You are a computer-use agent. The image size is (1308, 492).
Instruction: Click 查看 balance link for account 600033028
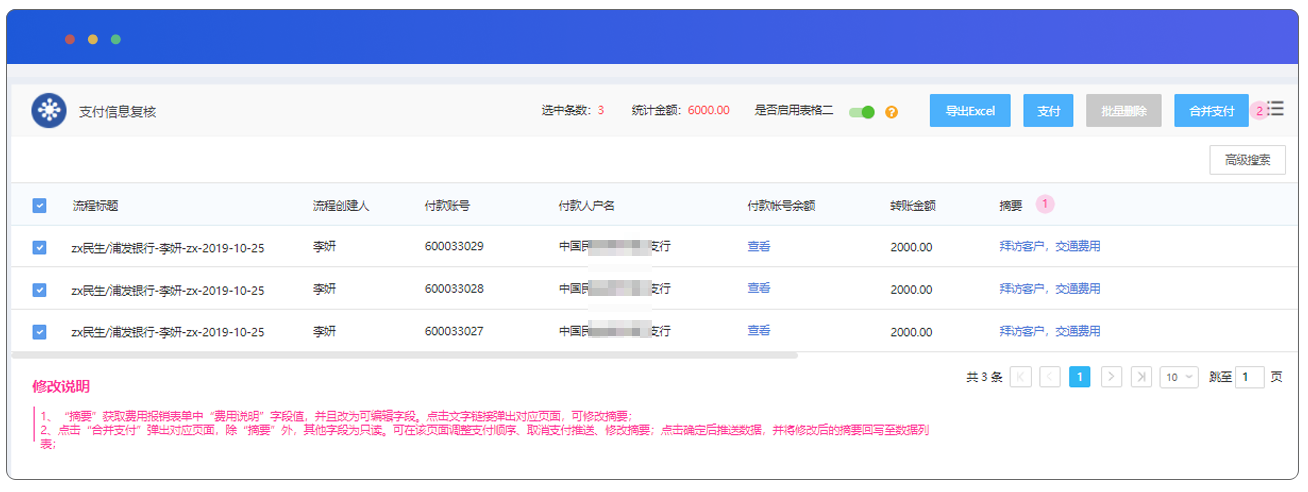tap(759, 288)
